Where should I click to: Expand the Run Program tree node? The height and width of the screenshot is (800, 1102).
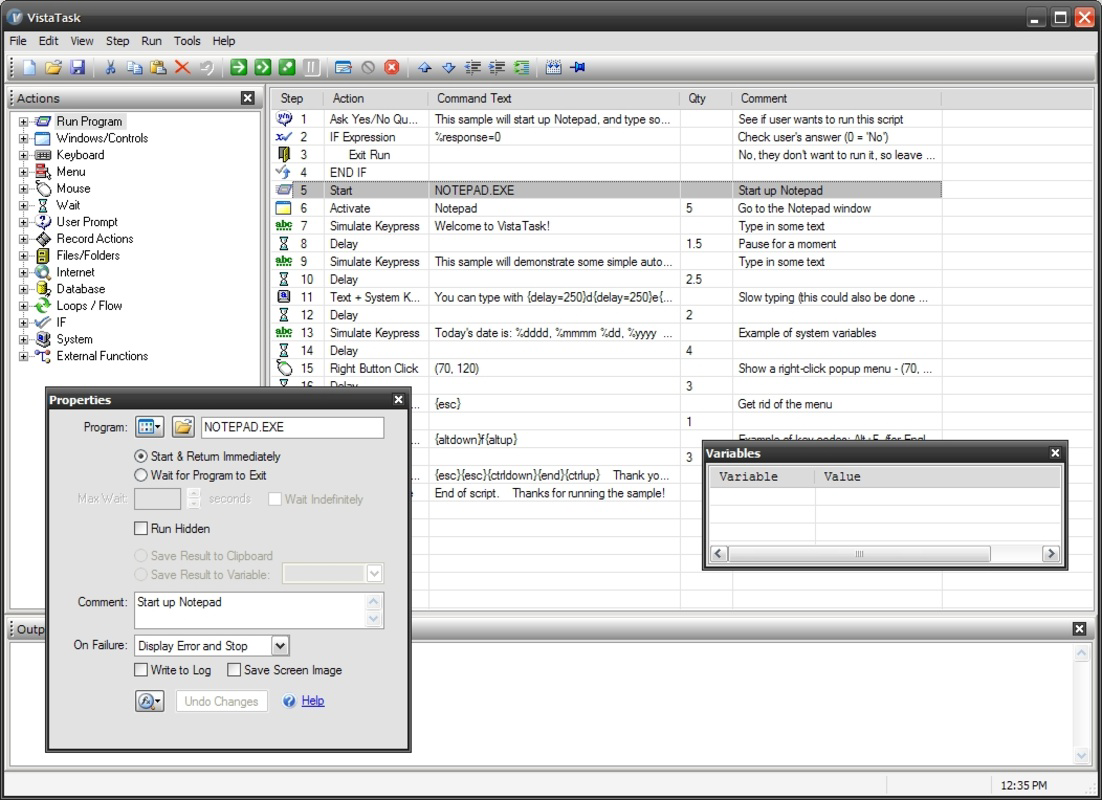(23, 122)
